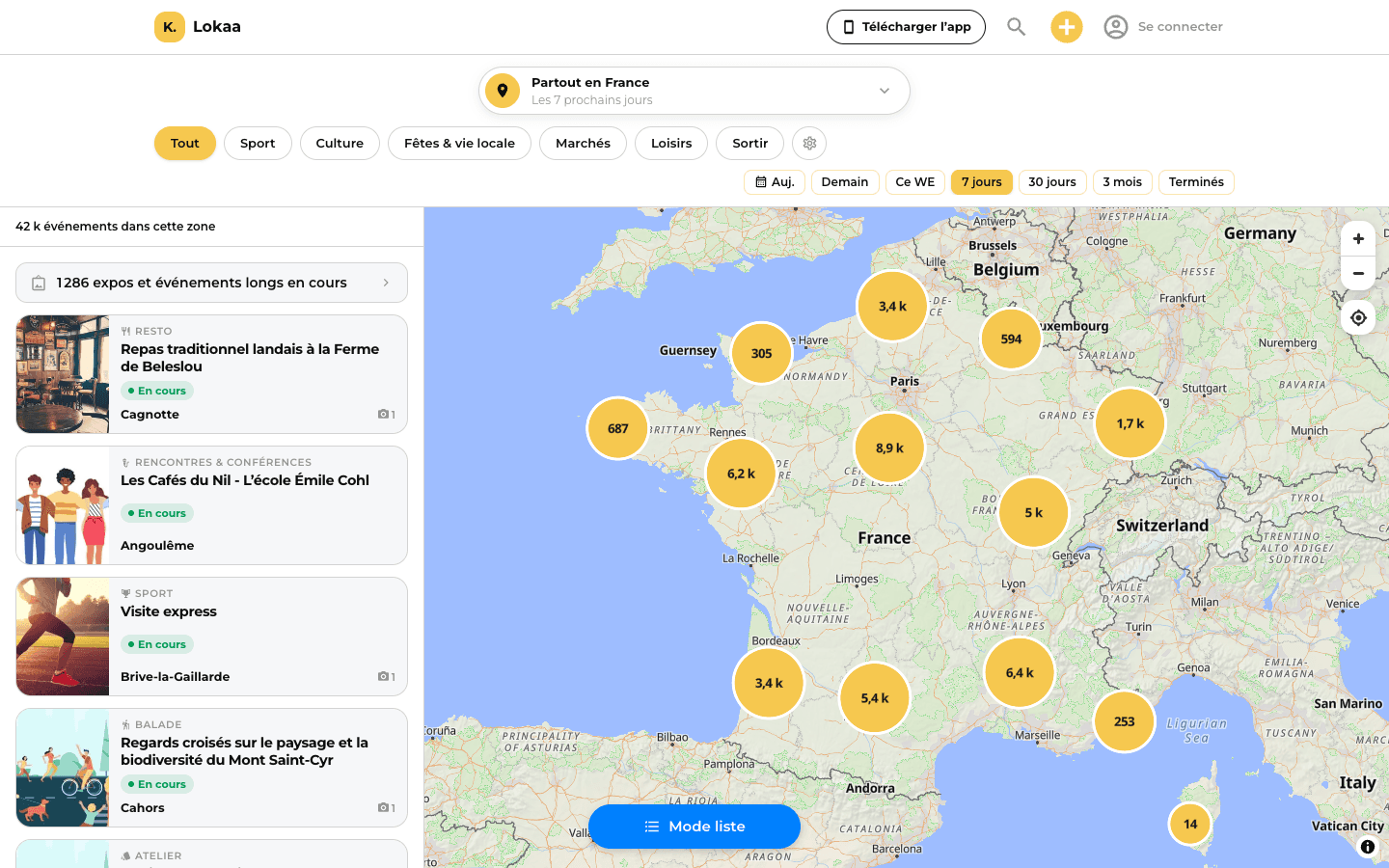
Task: Click the blue Mode liste button
Action: click(694, 827)
